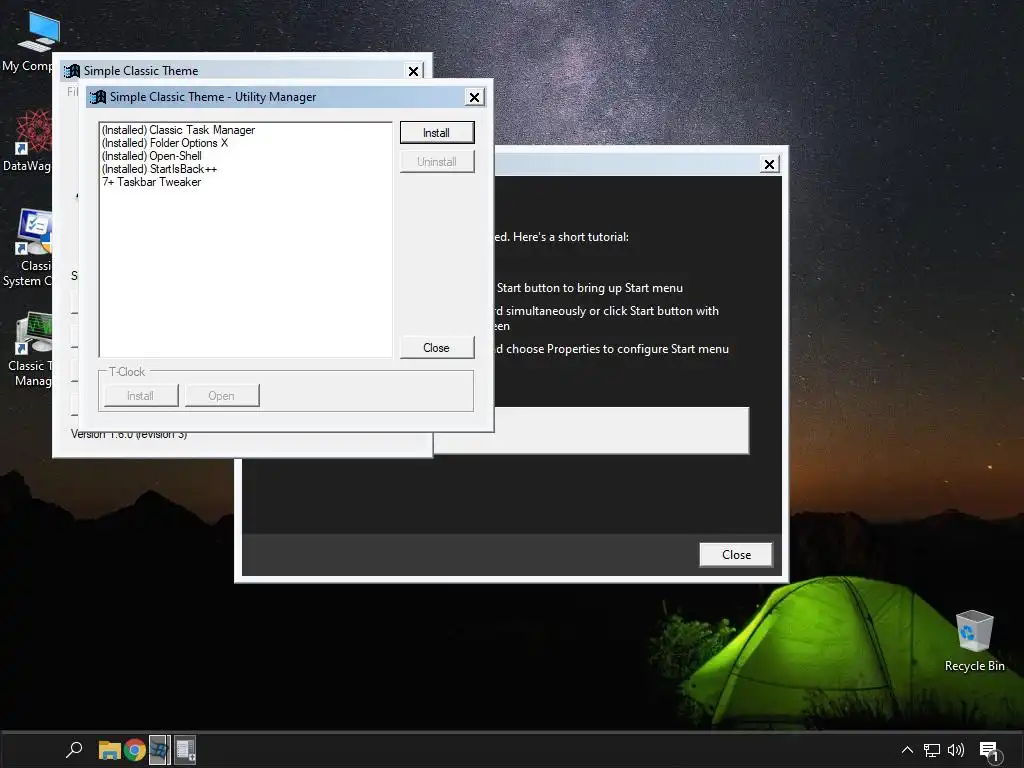Close the tutorial window via title bar X
Screen dimensions: 1024x768
coord(769,164)
